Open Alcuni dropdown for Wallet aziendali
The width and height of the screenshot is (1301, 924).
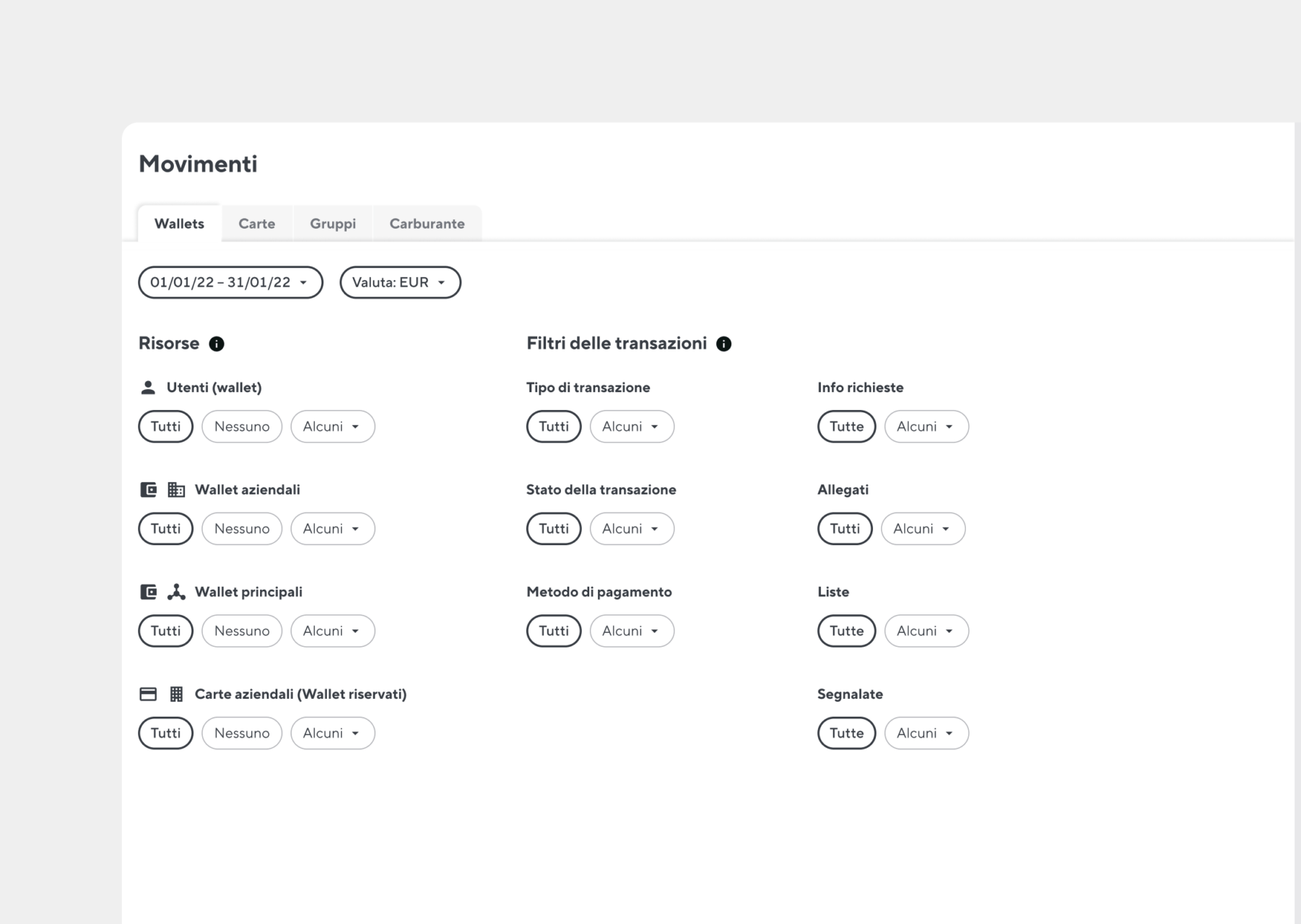[333, 528]
